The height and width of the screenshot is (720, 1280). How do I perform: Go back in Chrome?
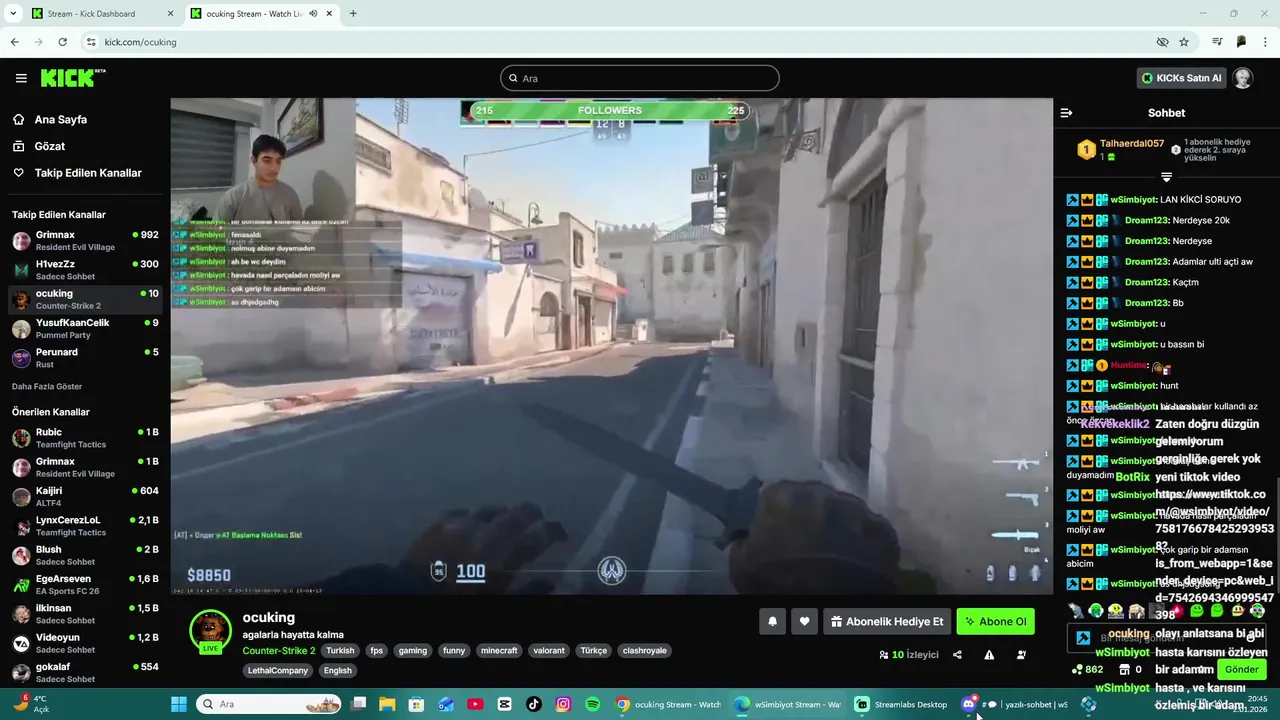15,42
